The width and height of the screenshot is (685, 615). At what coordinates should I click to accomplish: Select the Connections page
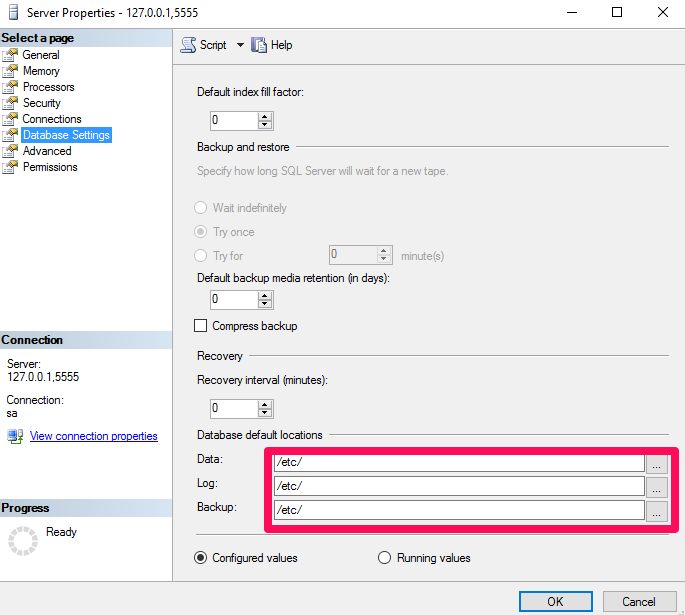[52, 119]
